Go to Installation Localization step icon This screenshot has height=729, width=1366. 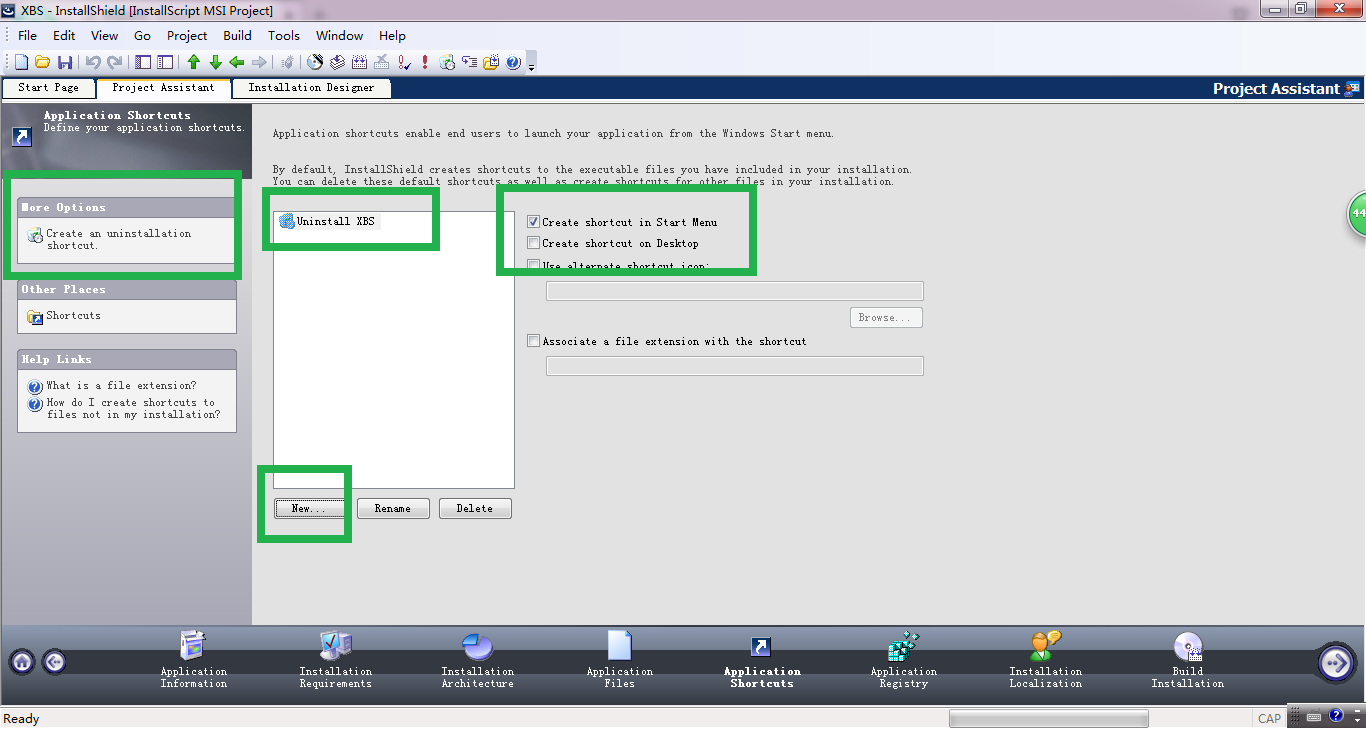point(1045,645)
